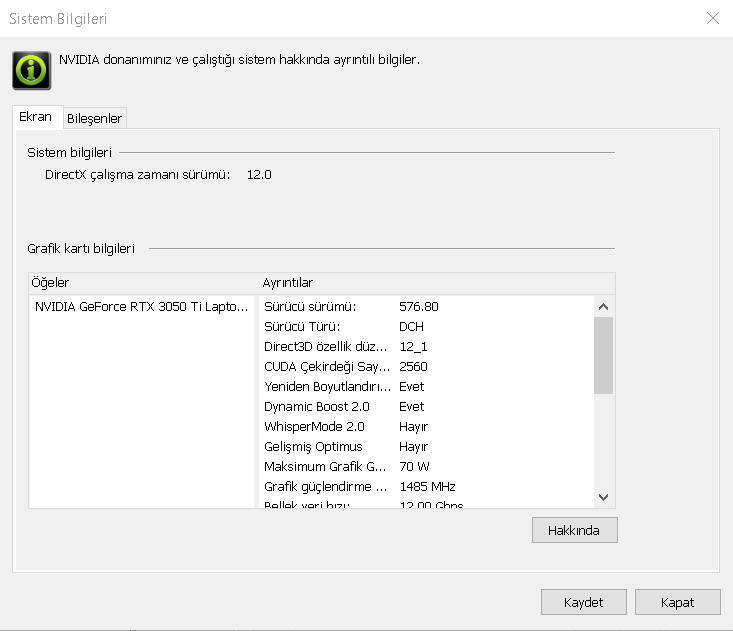This screenshot has width=733, height=631.
Task: Click the Kapat button
Action: (677, 602)
